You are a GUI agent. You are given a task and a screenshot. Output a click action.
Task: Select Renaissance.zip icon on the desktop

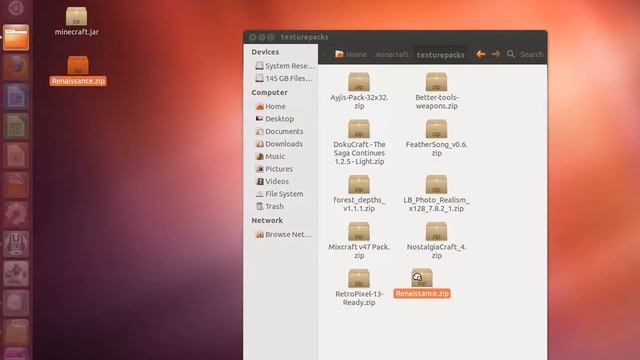point(78,65)
